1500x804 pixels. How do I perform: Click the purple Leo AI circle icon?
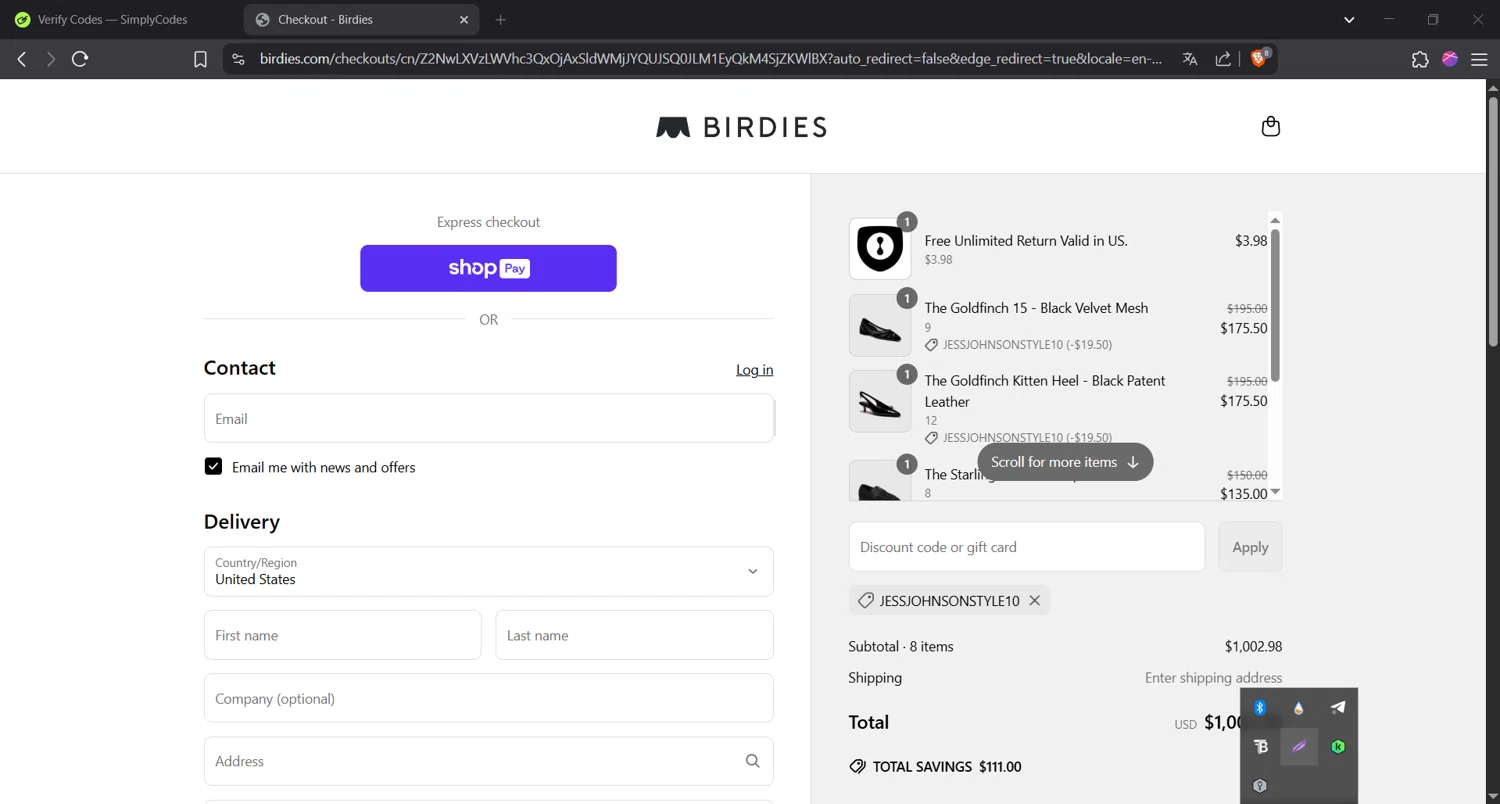(x=1450, y=59)
